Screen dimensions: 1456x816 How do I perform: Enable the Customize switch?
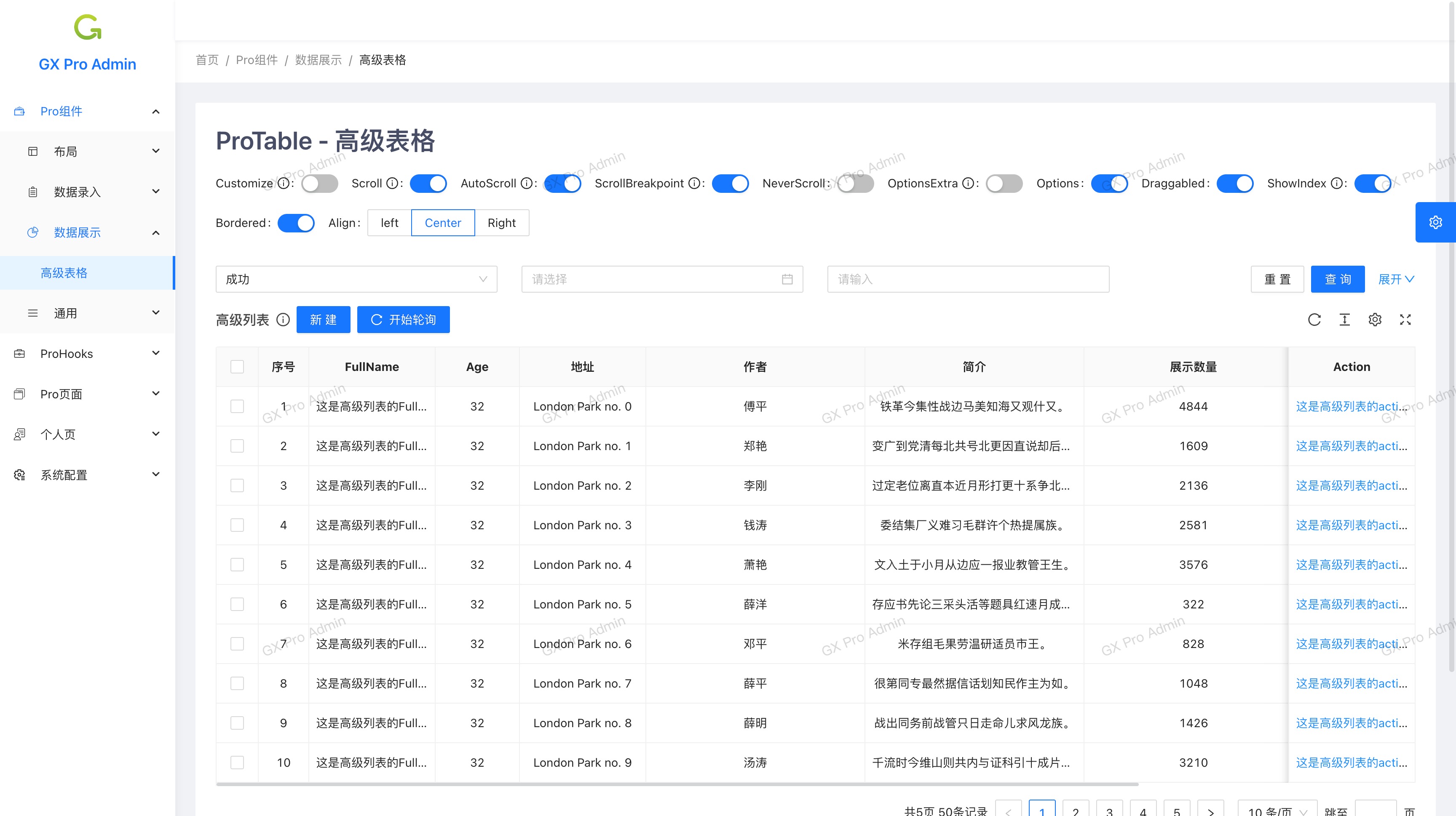[x=319, y=183]
